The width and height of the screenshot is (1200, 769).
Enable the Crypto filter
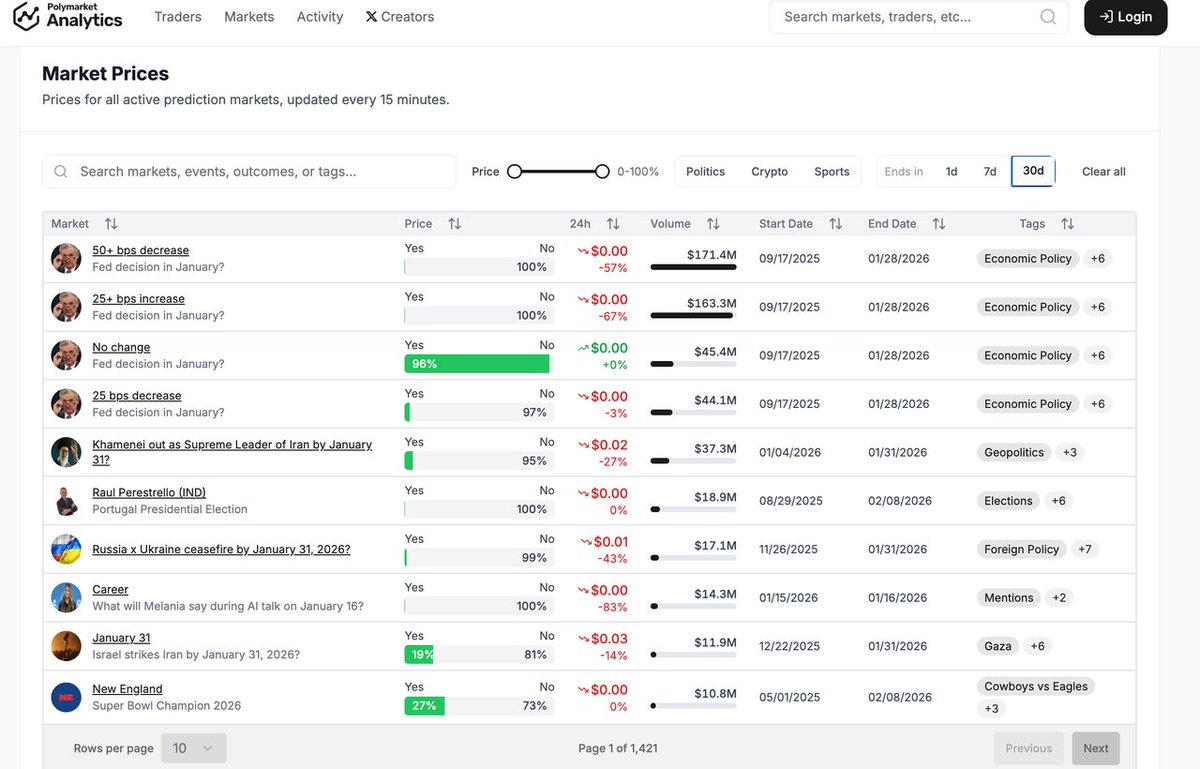[769, 171]
